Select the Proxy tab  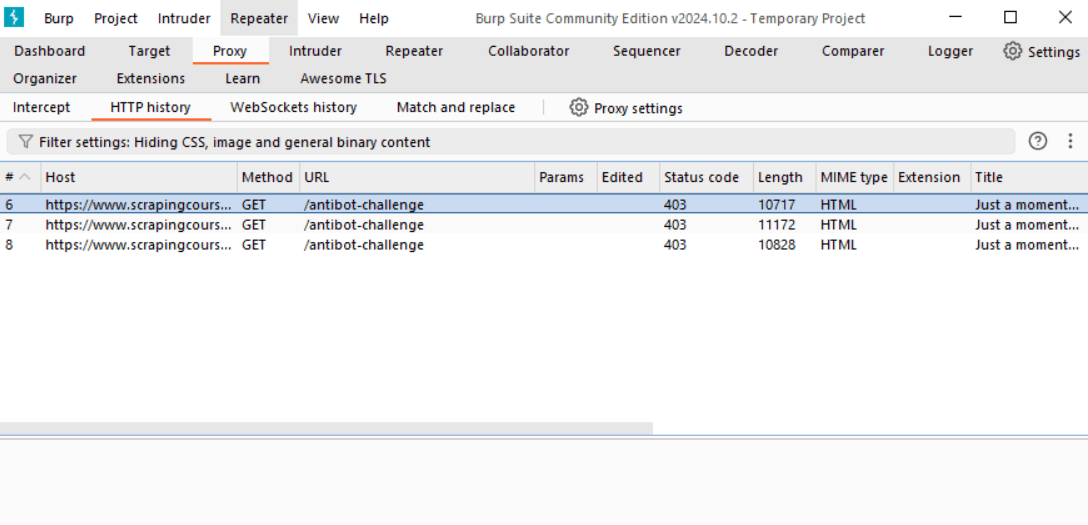coord(230,51)
